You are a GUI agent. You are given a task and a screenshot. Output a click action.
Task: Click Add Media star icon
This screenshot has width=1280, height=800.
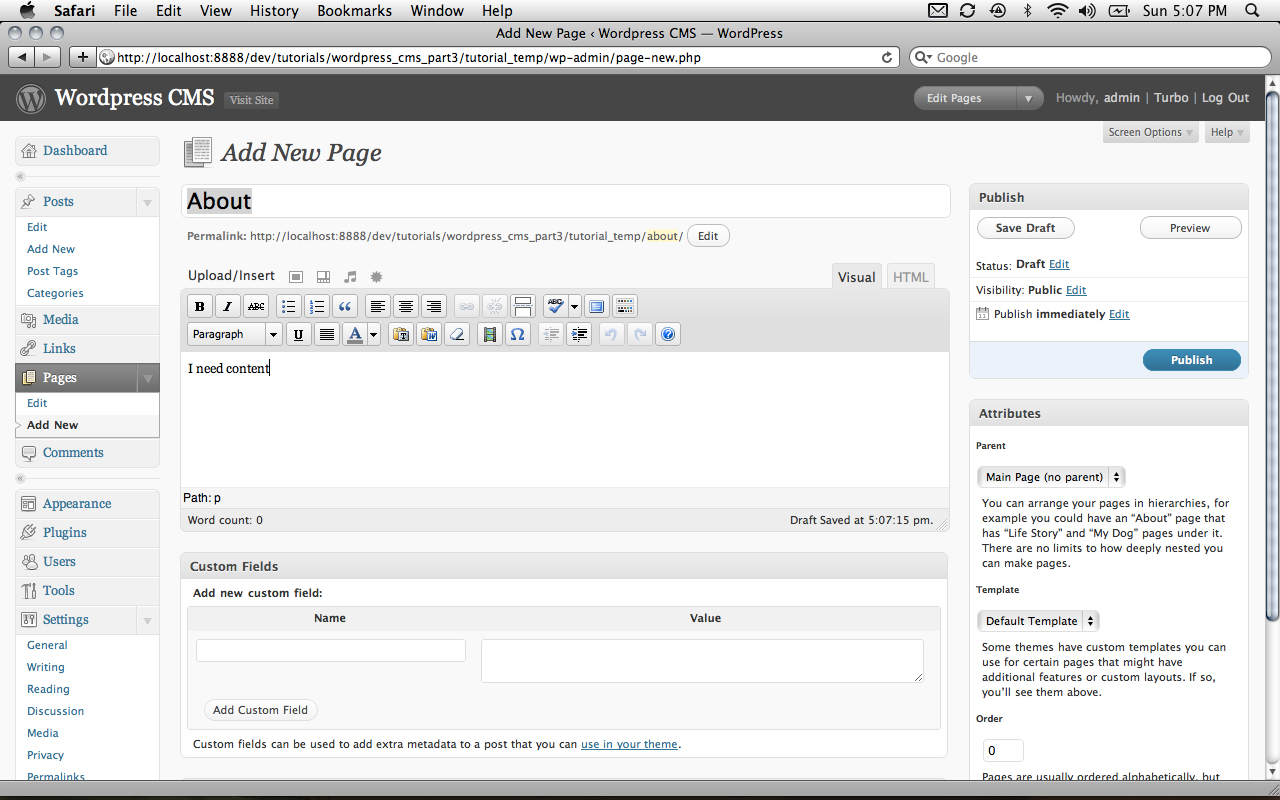(376, 277)
